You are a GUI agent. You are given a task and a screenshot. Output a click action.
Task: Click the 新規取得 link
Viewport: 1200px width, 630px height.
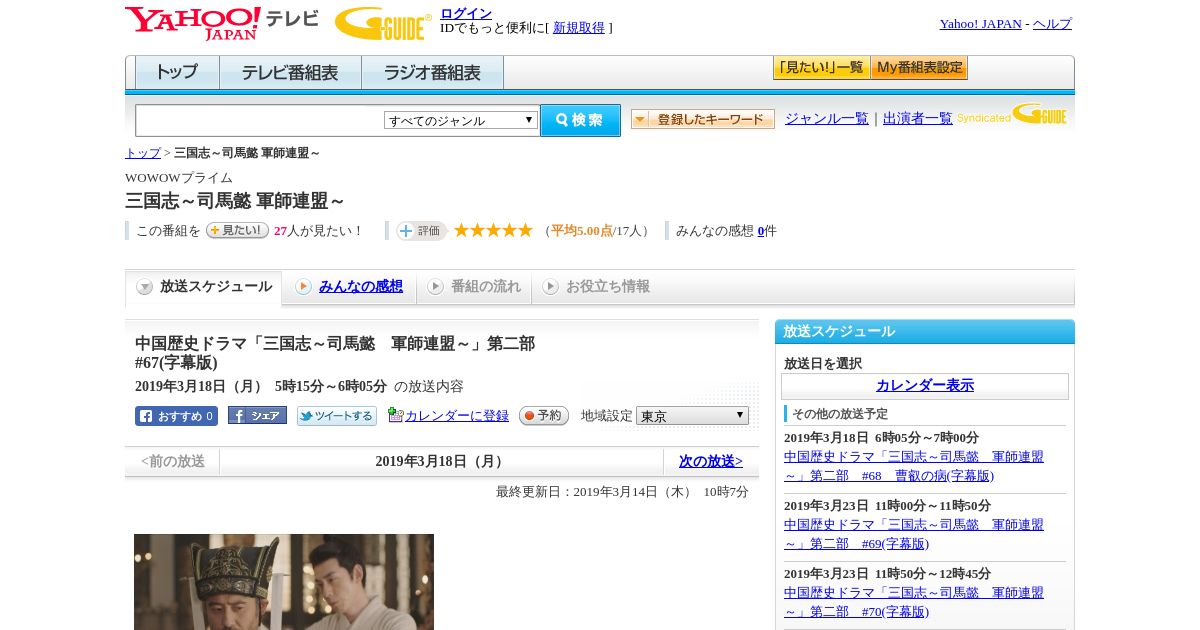579,28
